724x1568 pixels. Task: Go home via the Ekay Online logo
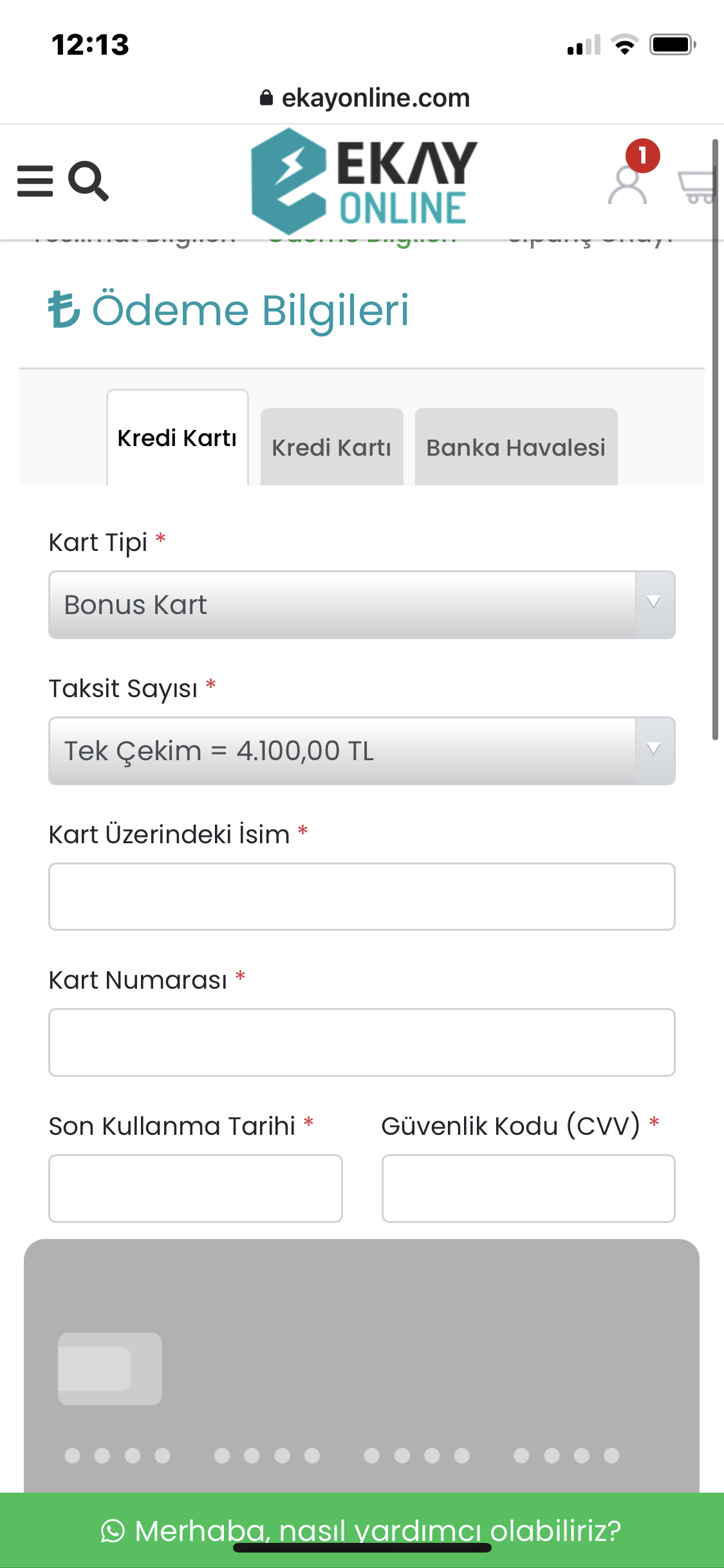364,181
